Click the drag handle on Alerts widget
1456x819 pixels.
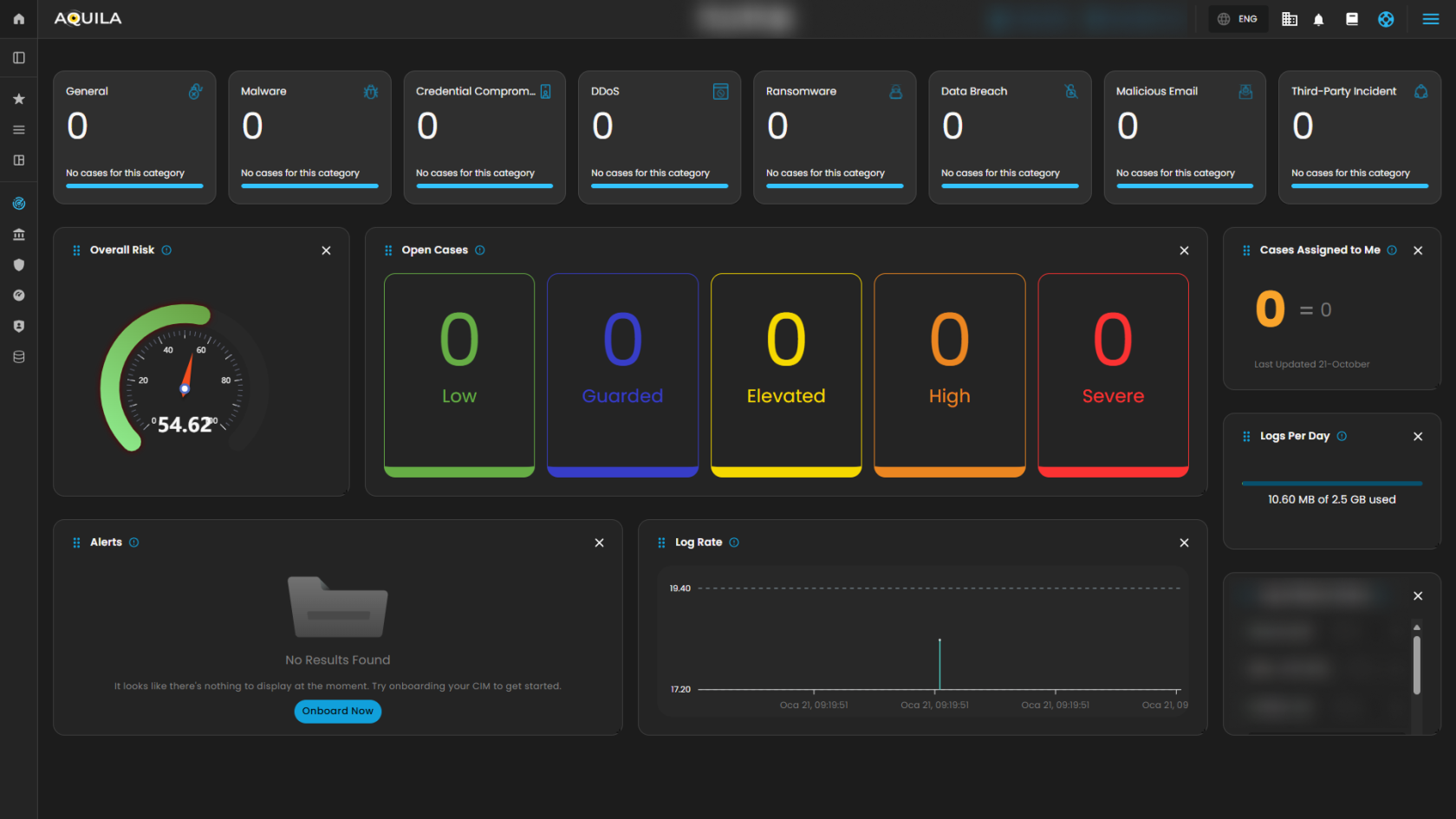[76, 543]
